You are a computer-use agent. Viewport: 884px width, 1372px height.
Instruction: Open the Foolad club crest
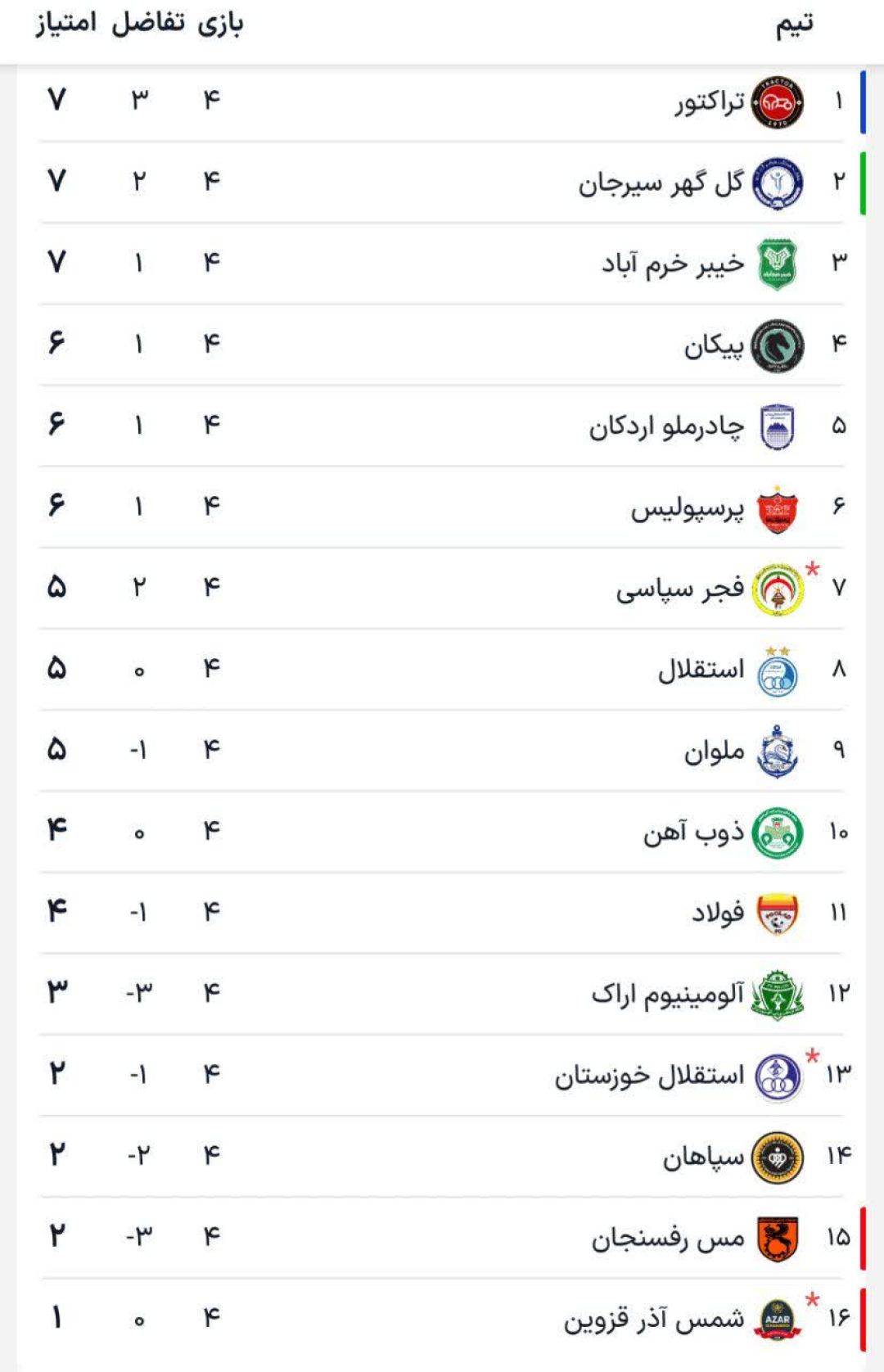tap(777, 914)
